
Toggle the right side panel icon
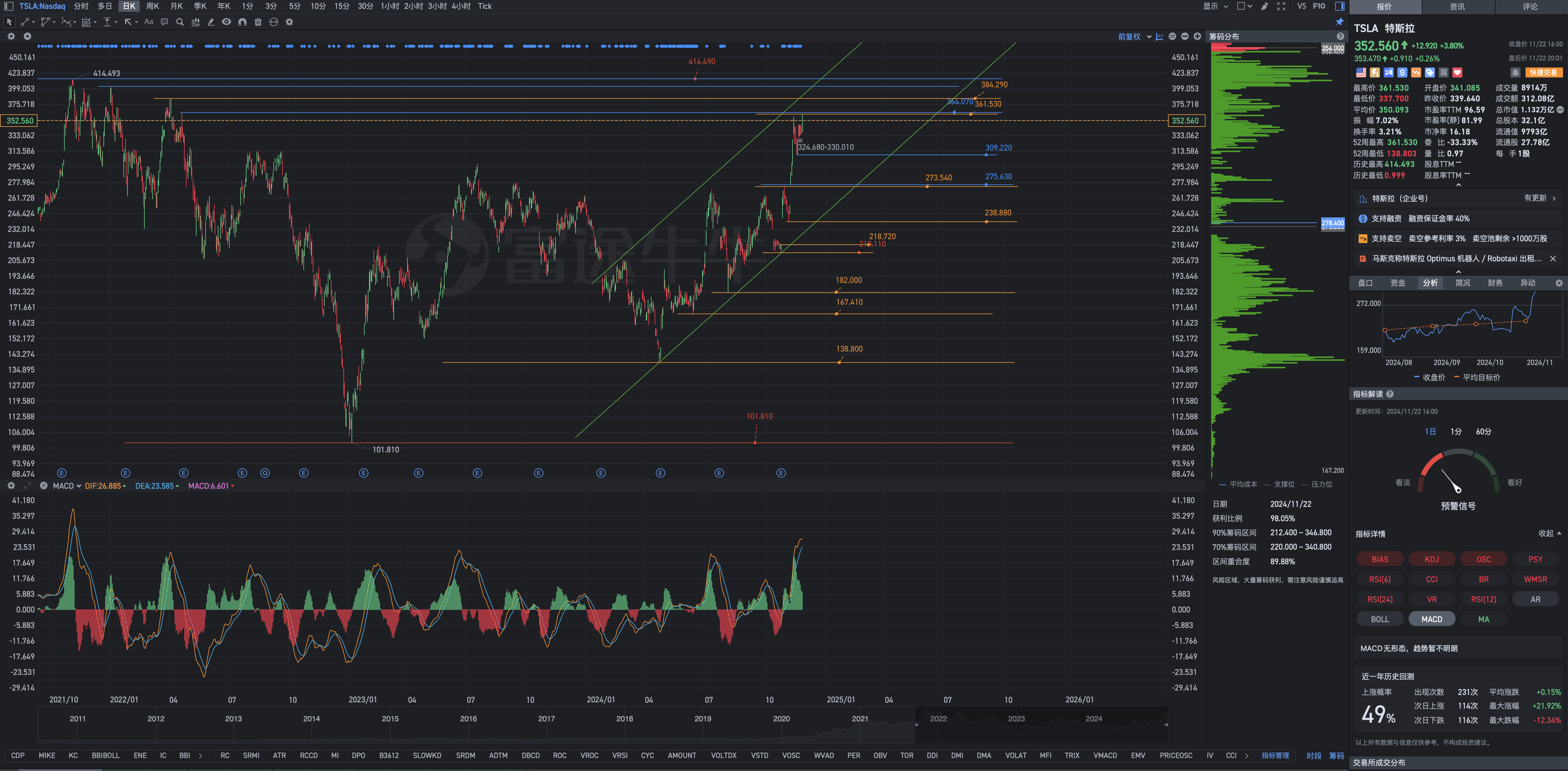coord(1340,6)
